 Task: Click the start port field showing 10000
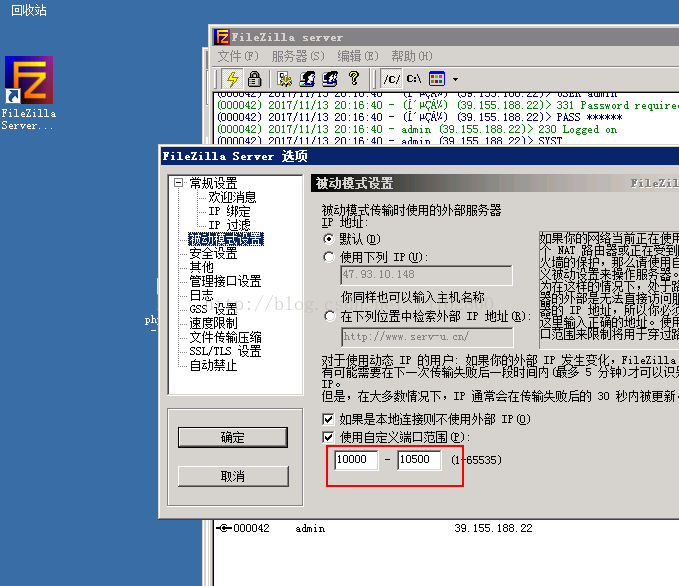356,460
